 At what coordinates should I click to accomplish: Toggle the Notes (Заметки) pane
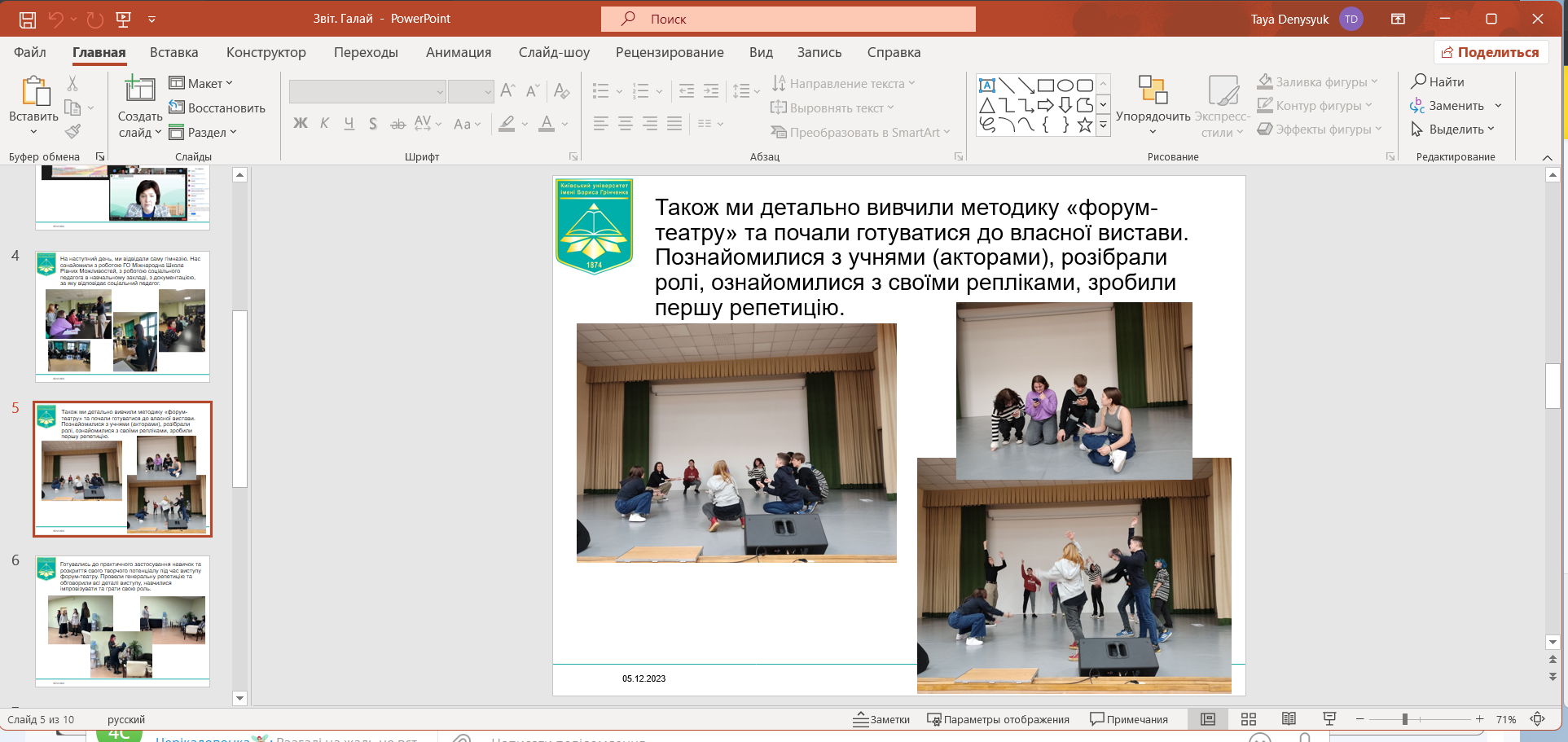tap(881, 719)
